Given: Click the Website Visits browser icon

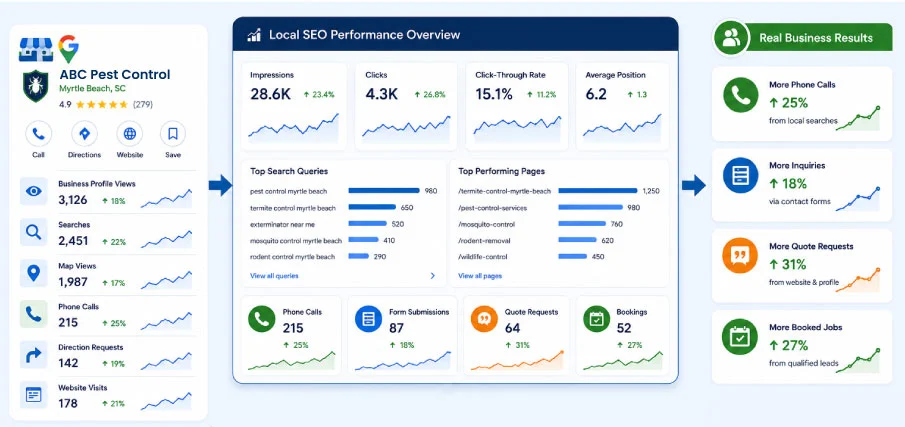Looking at the screenshot, I should [34, 395].
